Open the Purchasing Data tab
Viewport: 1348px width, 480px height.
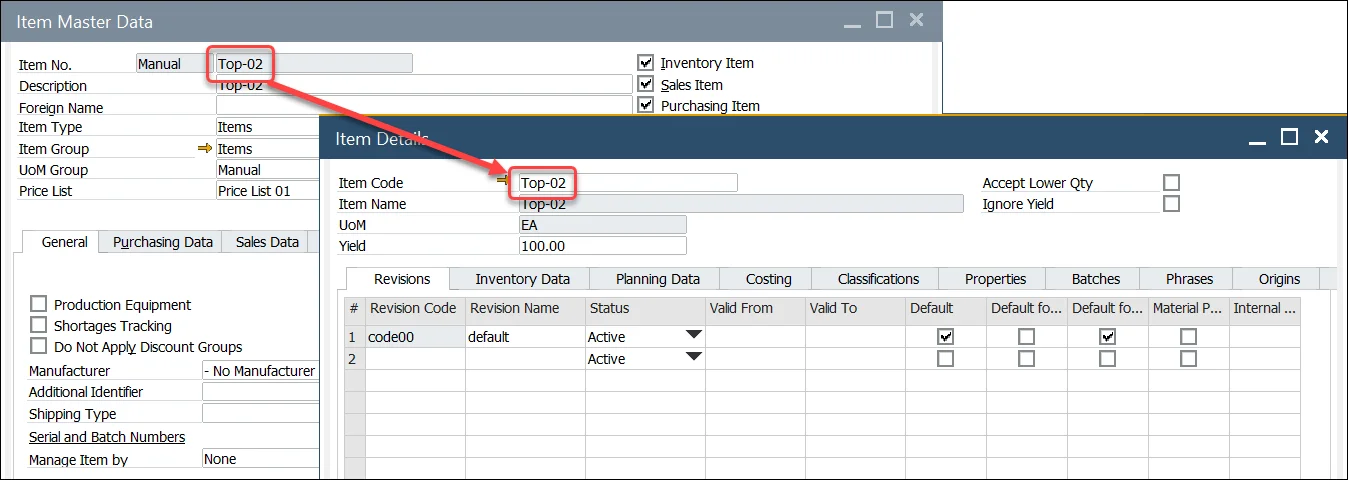(x=162, y=242)
